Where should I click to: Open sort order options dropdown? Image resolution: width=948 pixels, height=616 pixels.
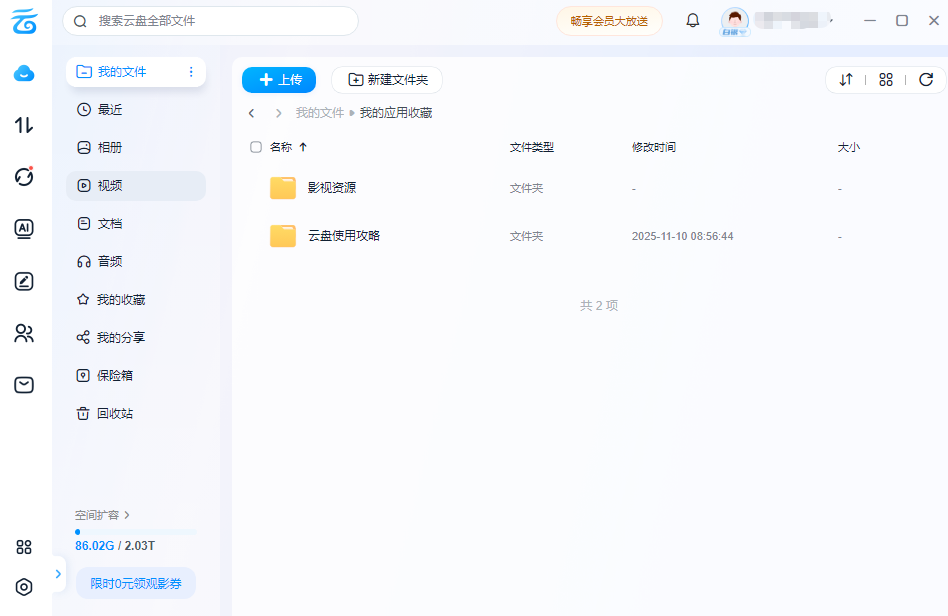846,80
